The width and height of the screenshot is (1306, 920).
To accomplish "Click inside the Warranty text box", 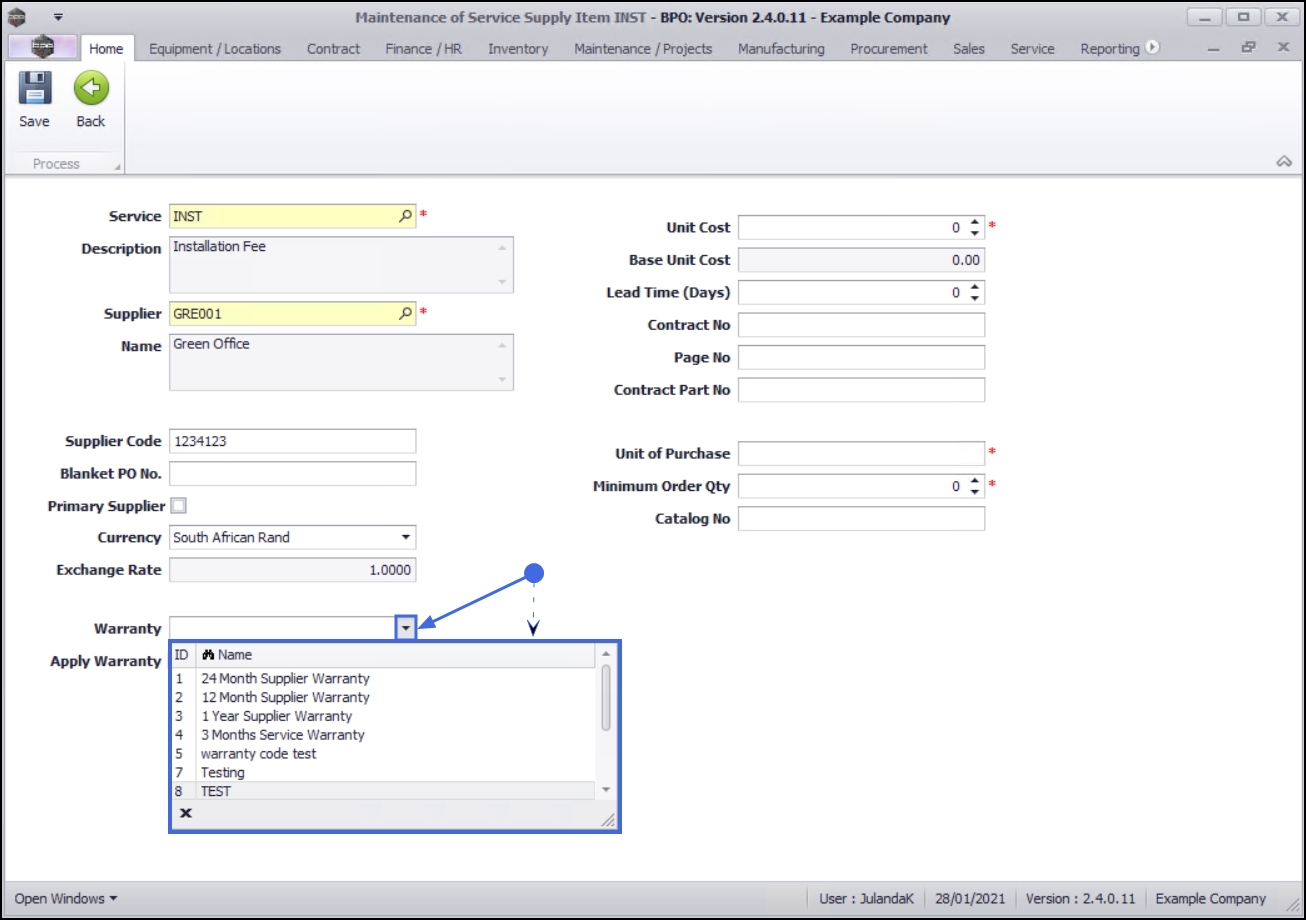I will pos(284,628).
